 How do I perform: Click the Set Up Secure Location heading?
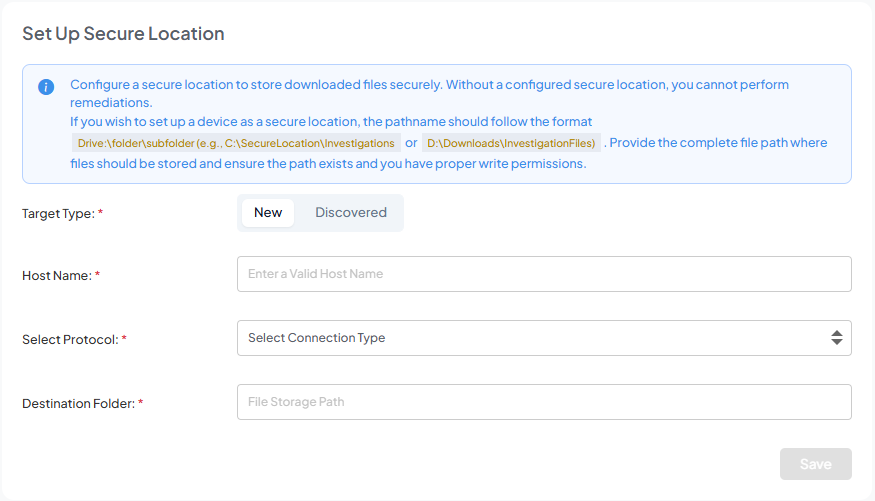[123, 34]
